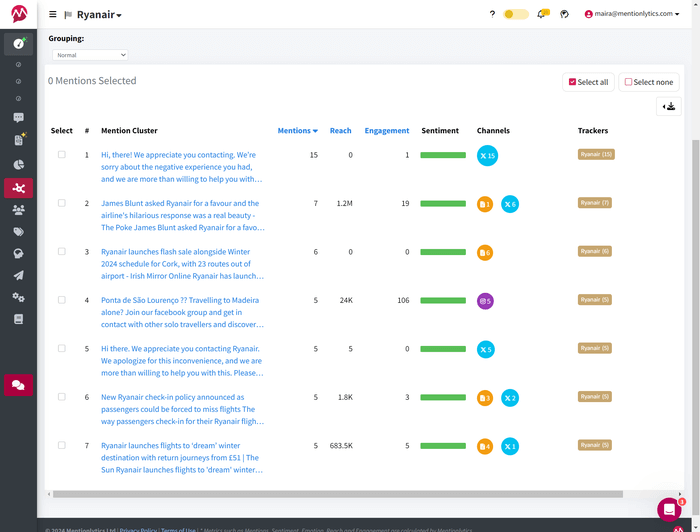Open the book guide sidebar icon
This screenshot has width=700, height=532.
pos(19,319)
